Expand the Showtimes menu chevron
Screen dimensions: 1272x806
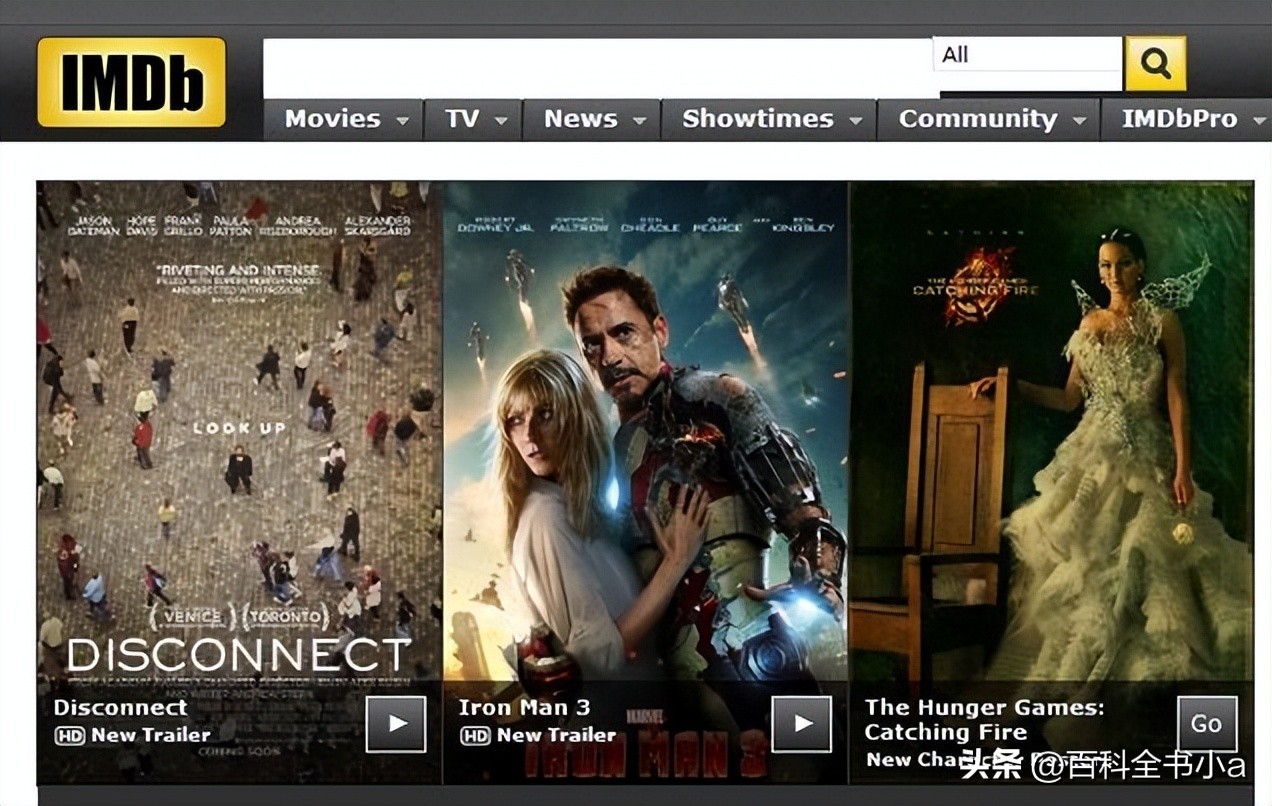(856, 120)
